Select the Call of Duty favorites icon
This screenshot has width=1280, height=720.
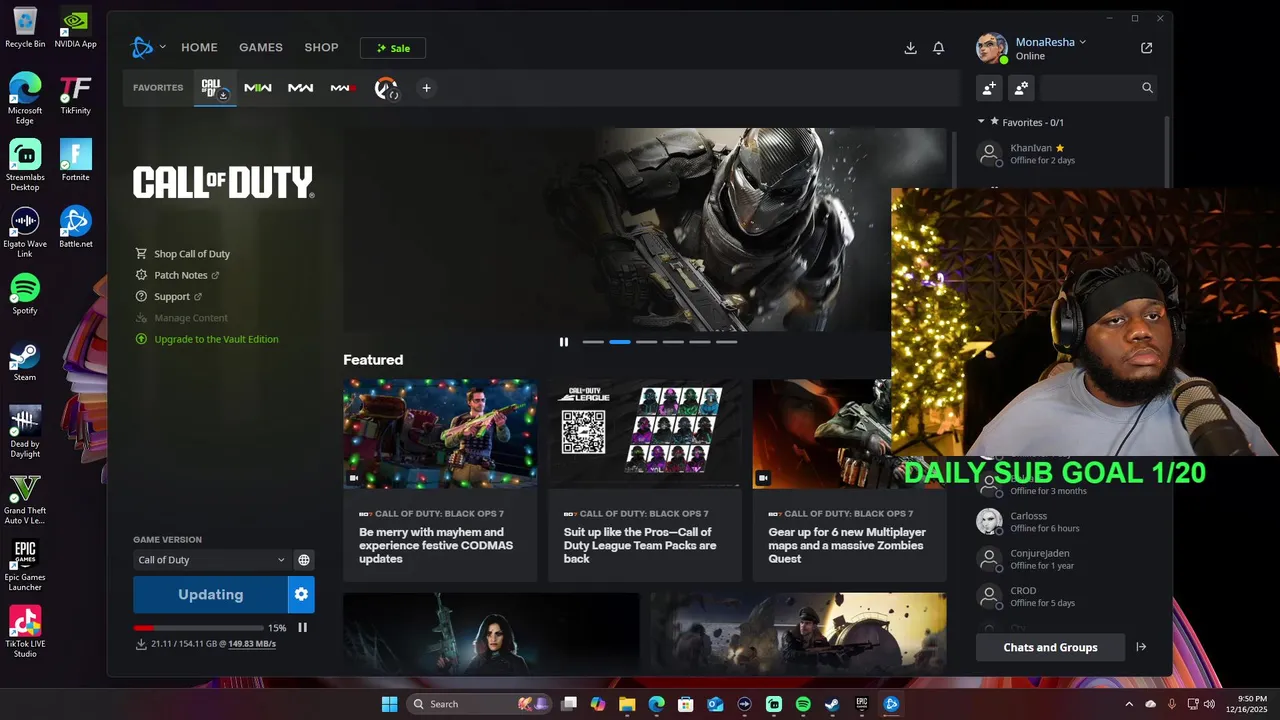click(x=215, y=88)
